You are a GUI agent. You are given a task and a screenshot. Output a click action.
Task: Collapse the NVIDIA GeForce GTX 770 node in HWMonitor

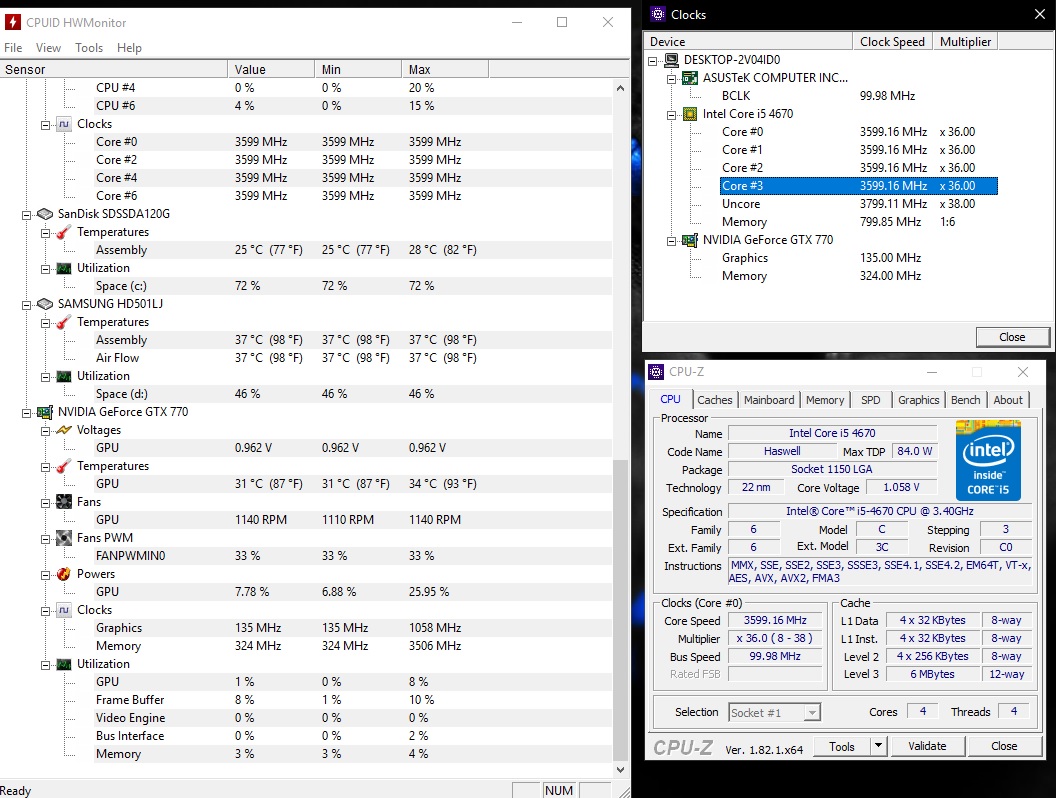(26, 413)
